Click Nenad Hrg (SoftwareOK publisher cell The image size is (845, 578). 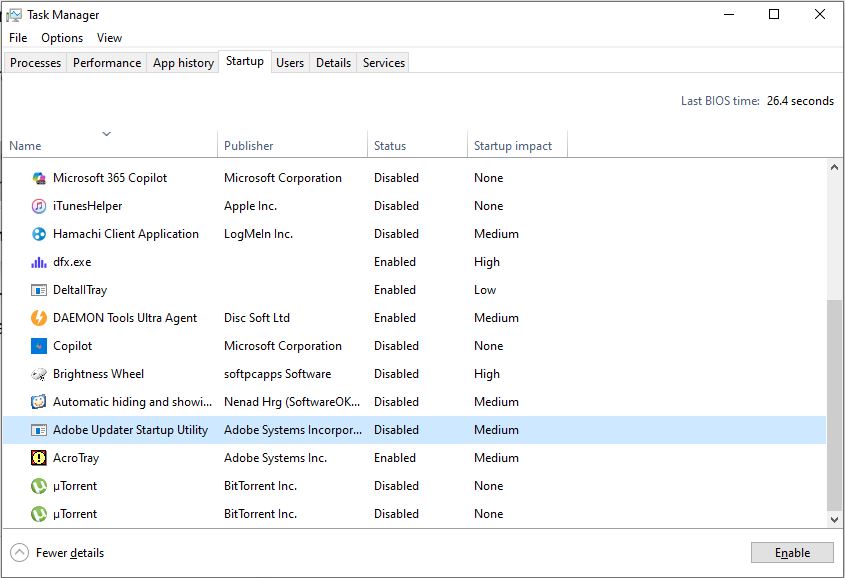click(x=292, y=402)
